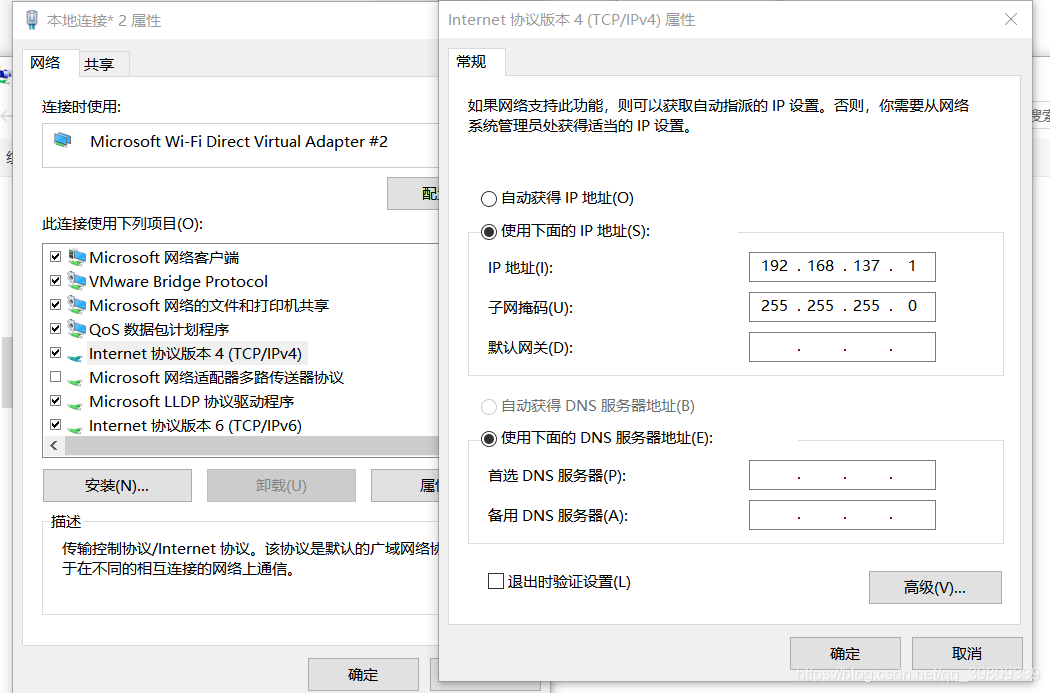The image size is (1050, 693).
Task: Click the IP 地址 input field
Action: pyautogui.click(x=842, y=266)
